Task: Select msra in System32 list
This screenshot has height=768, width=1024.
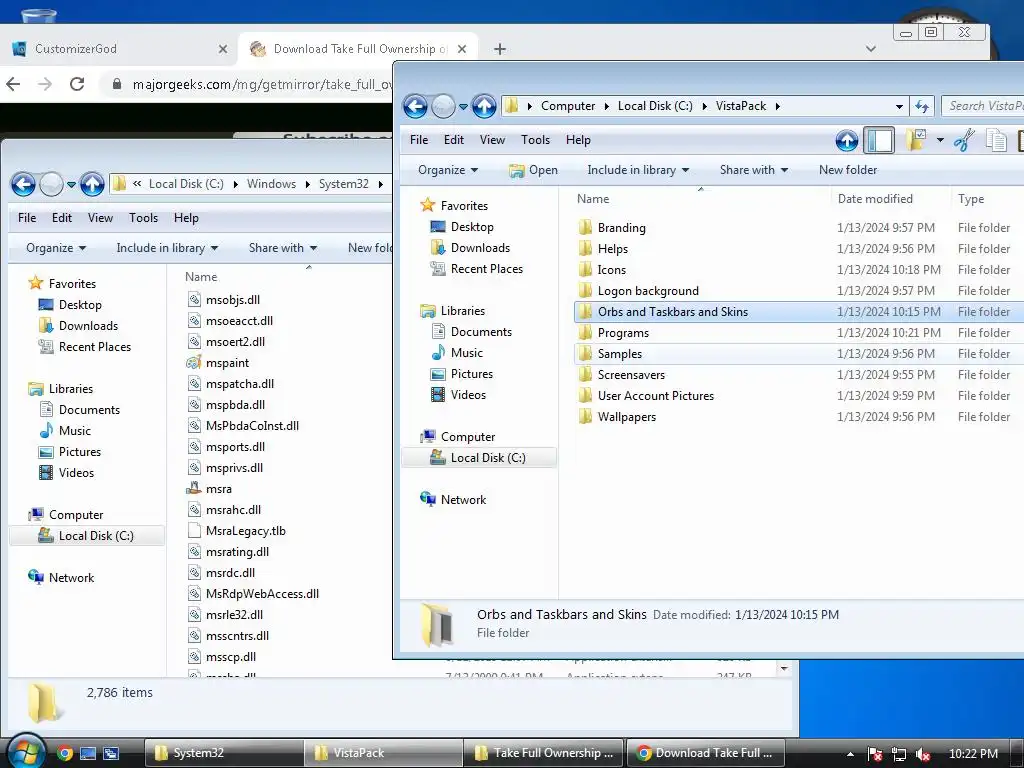Action: point(218,489)
